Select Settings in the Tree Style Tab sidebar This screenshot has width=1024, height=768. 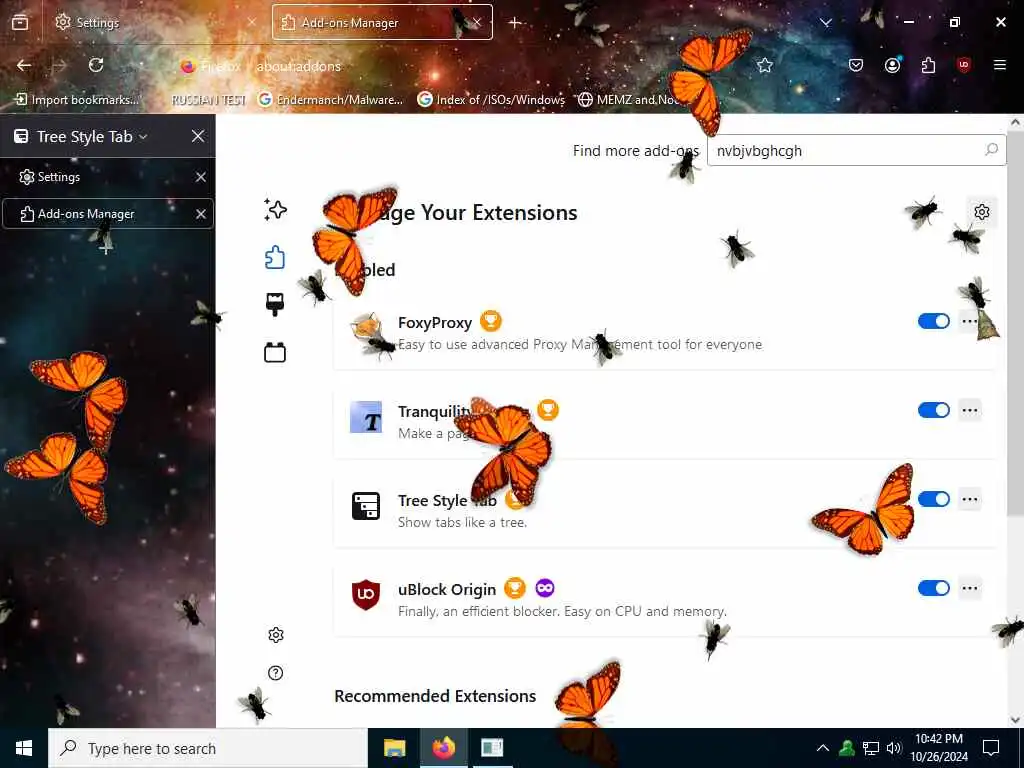[x=108, y=177]
